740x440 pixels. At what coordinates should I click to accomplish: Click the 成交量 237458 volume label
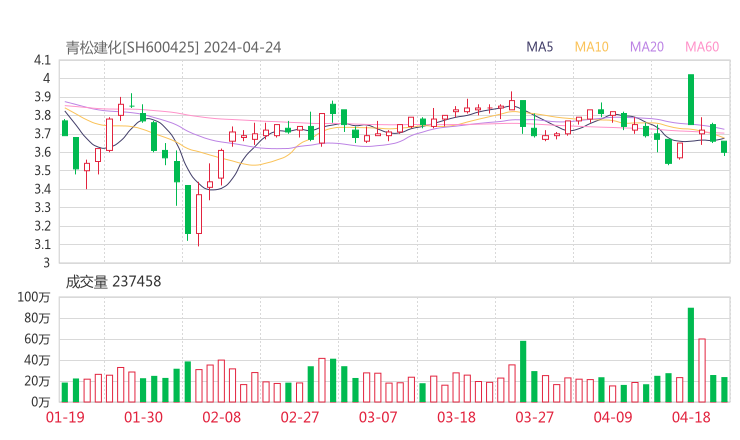coord(113,282)
